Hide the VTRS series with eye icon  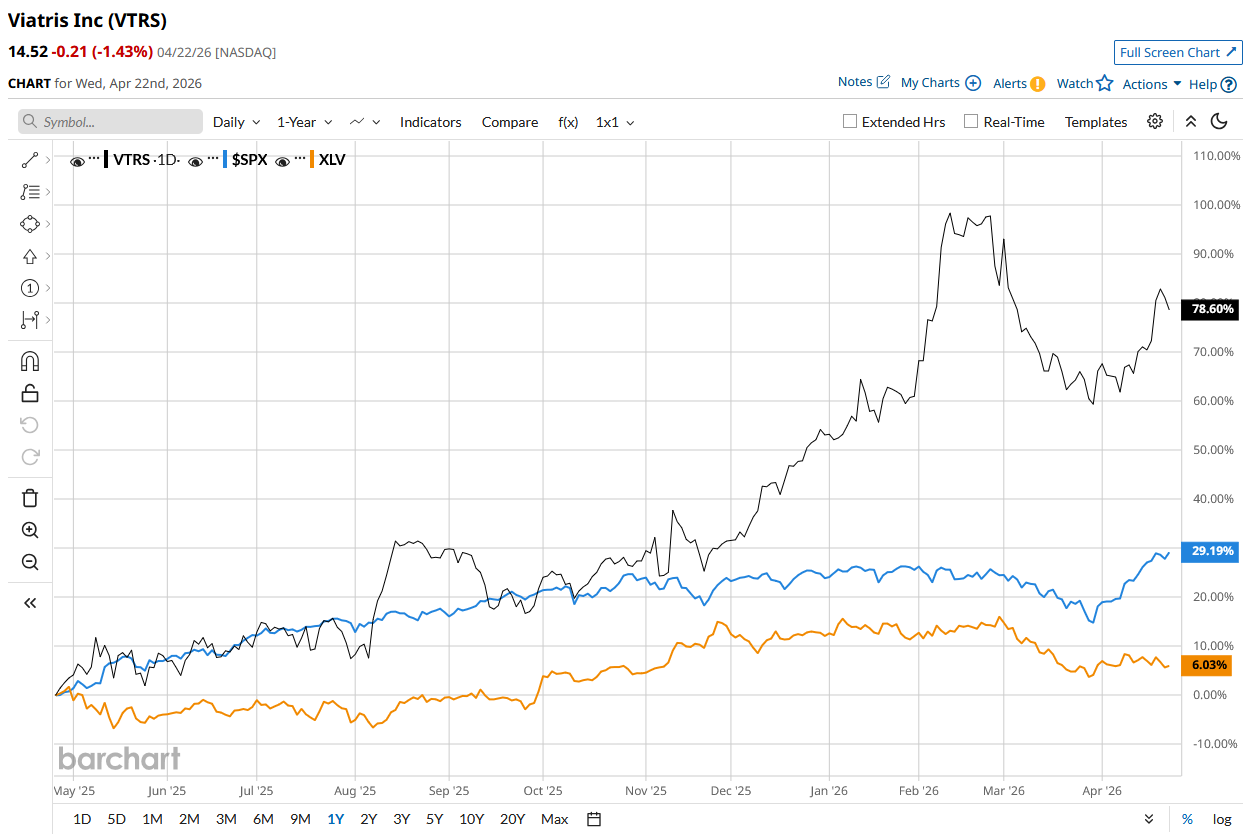[77, 160]
